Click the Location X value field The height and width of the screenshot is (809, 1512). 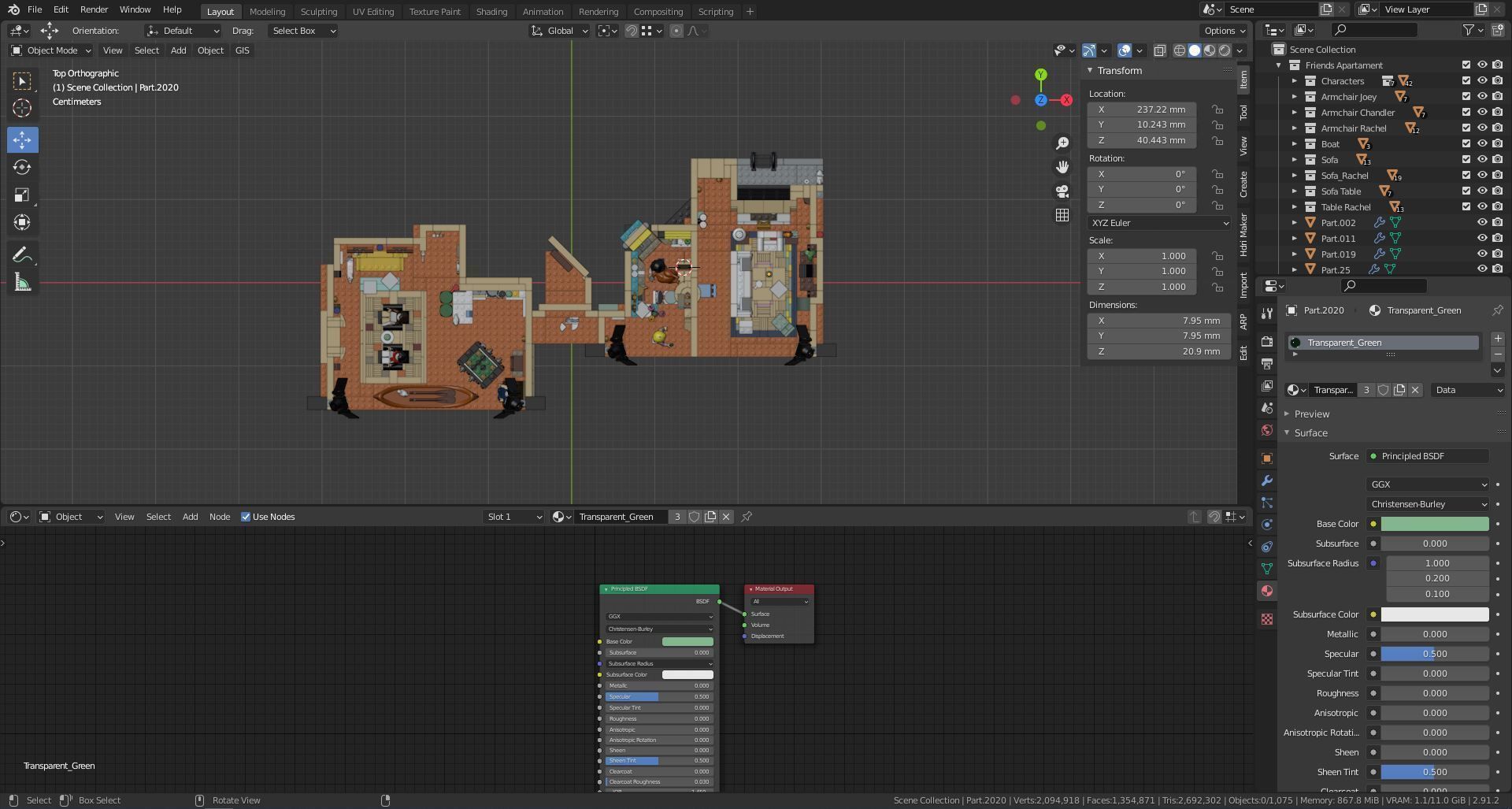(x=1142, y=109)
